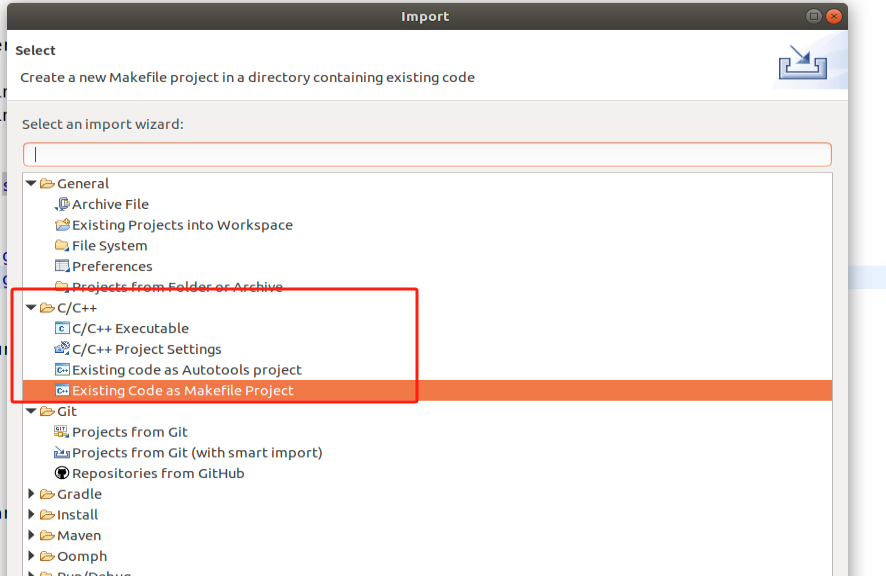Focus the import wizard filter field
The width and height of the screenshot is (886, 576).
tap(427, 154)
